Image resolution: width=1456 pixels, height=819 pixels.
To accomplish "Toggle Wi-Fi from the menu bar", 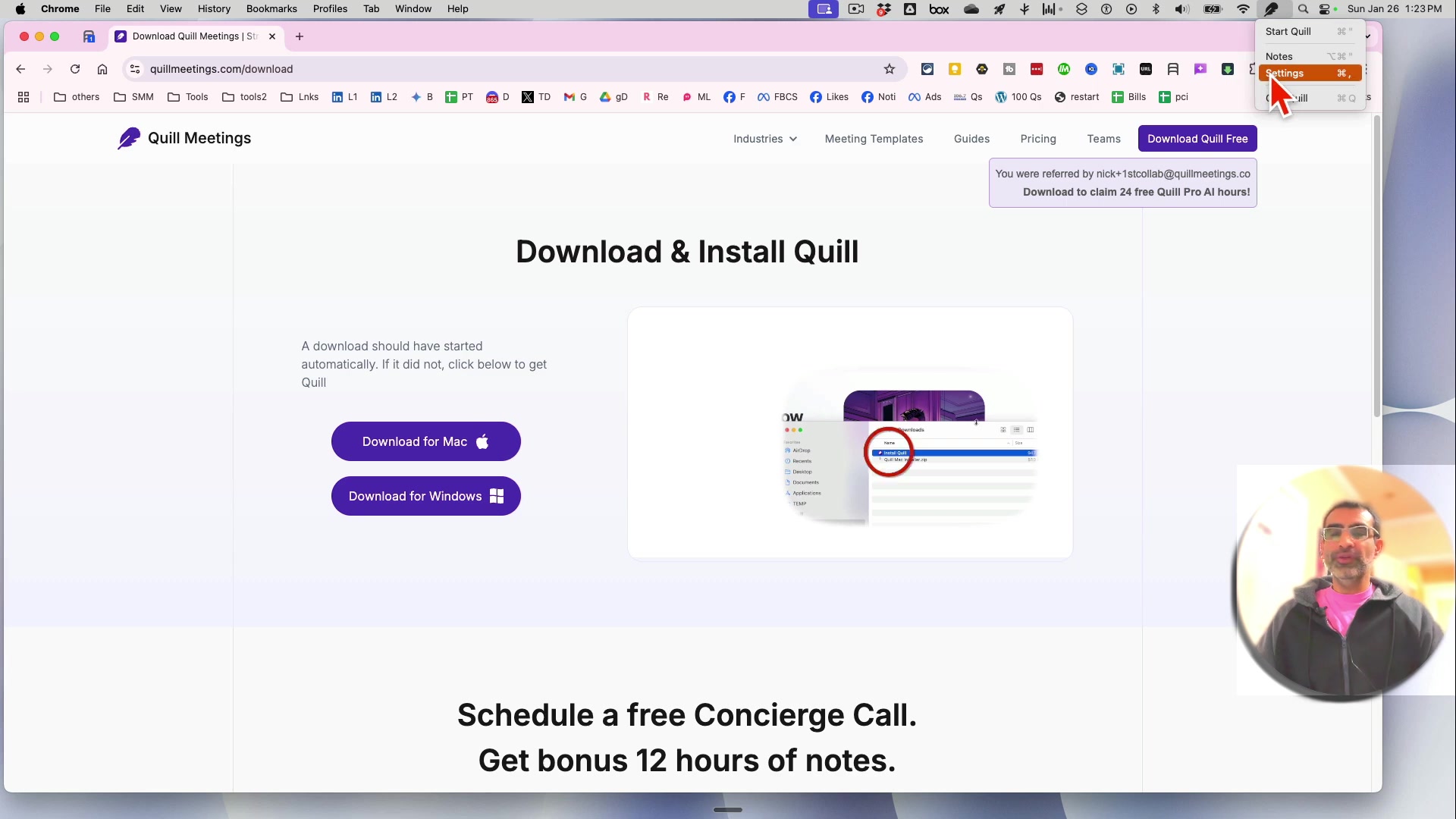I will click(x=1243, y=9).
